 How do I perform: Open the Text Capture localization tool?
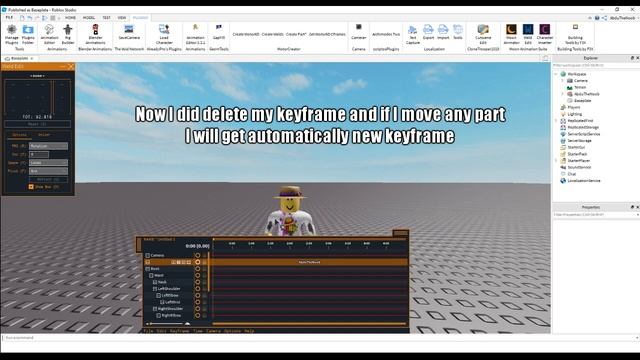(x=413, y=34)
